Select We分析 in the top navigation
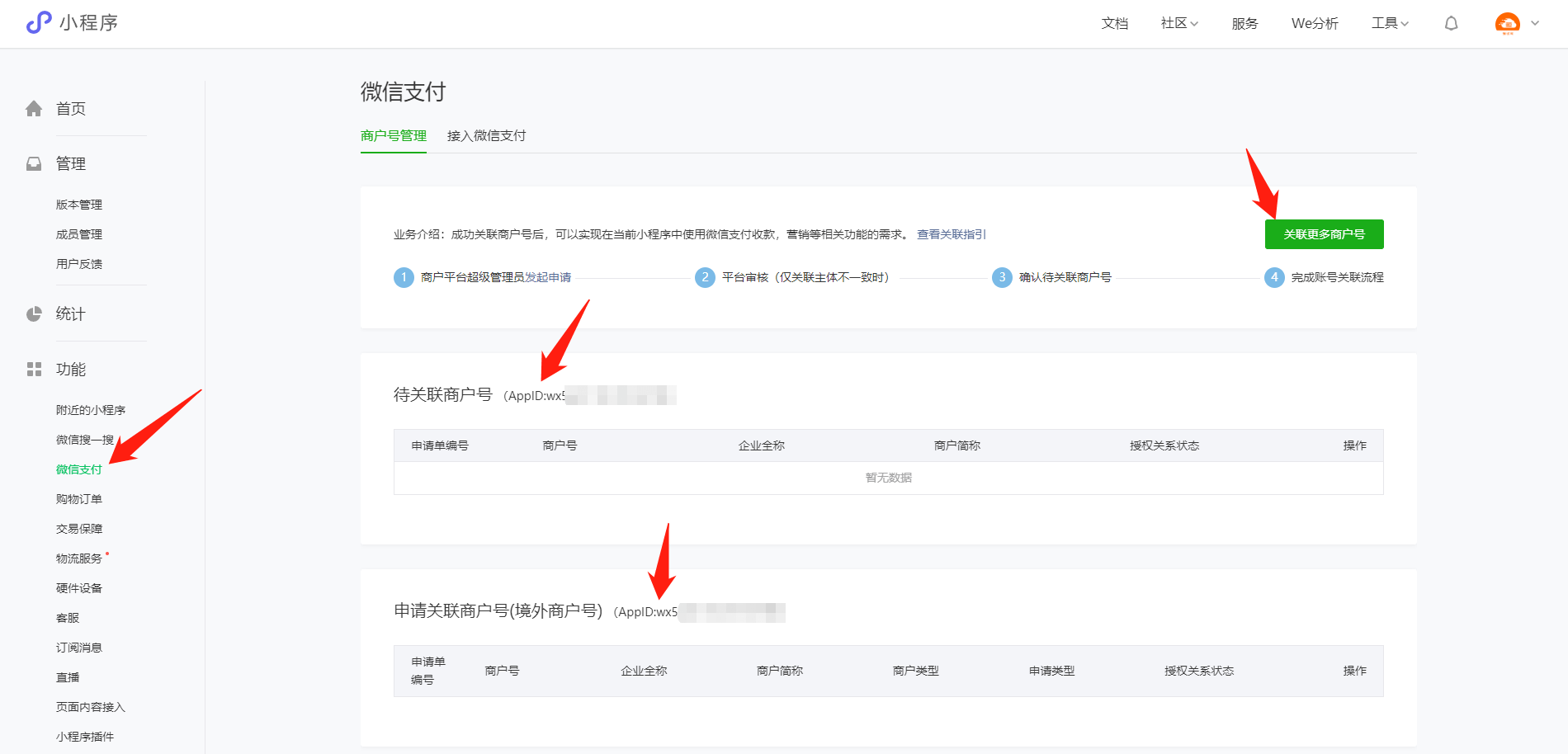The height and width of the screenshot is (754, 1568). [x=1315, y=23]
